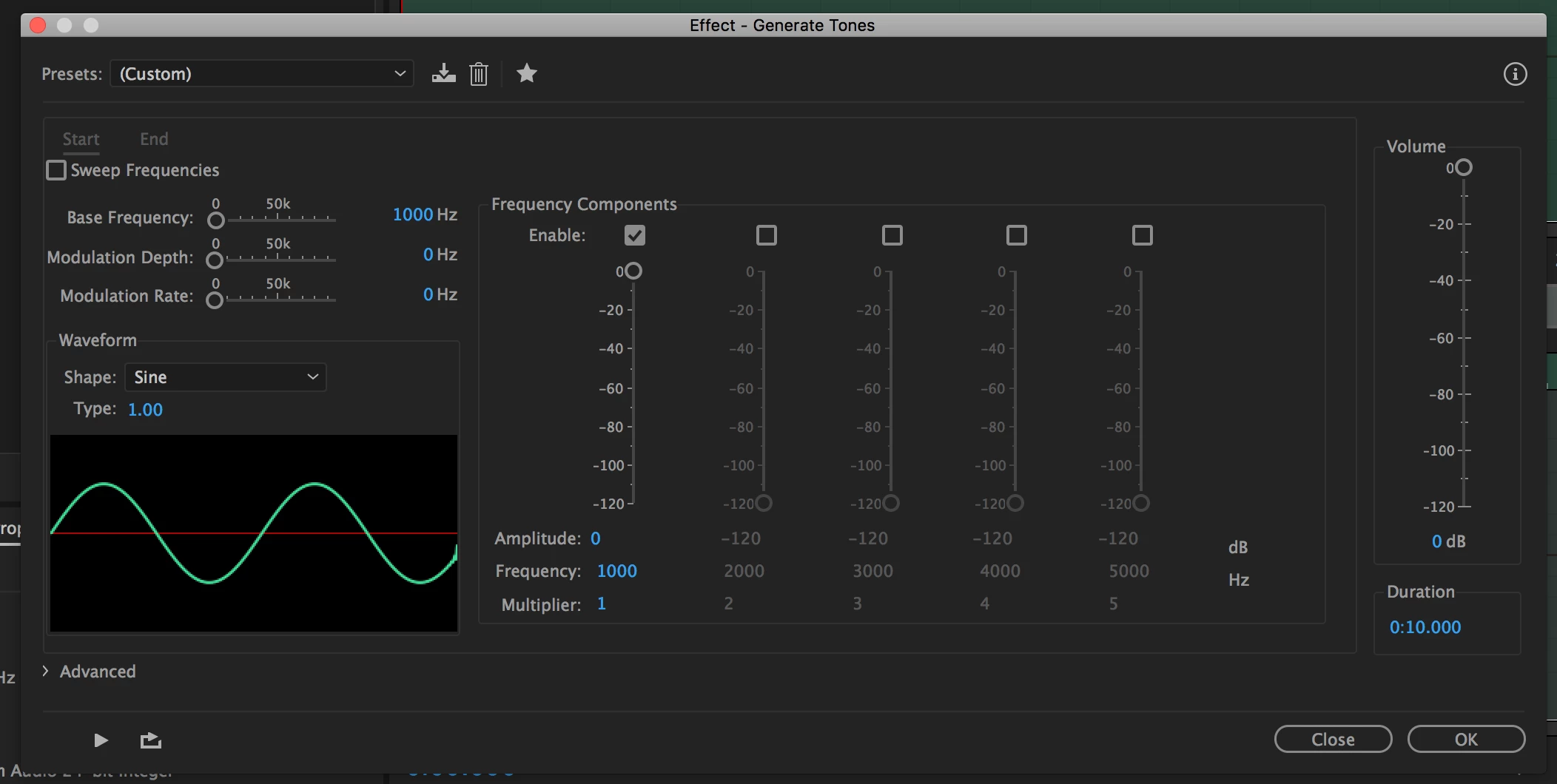This screenshot has height=784, width=1557.
Task: Click the multiplier value 5
Action: [1114, 604]
